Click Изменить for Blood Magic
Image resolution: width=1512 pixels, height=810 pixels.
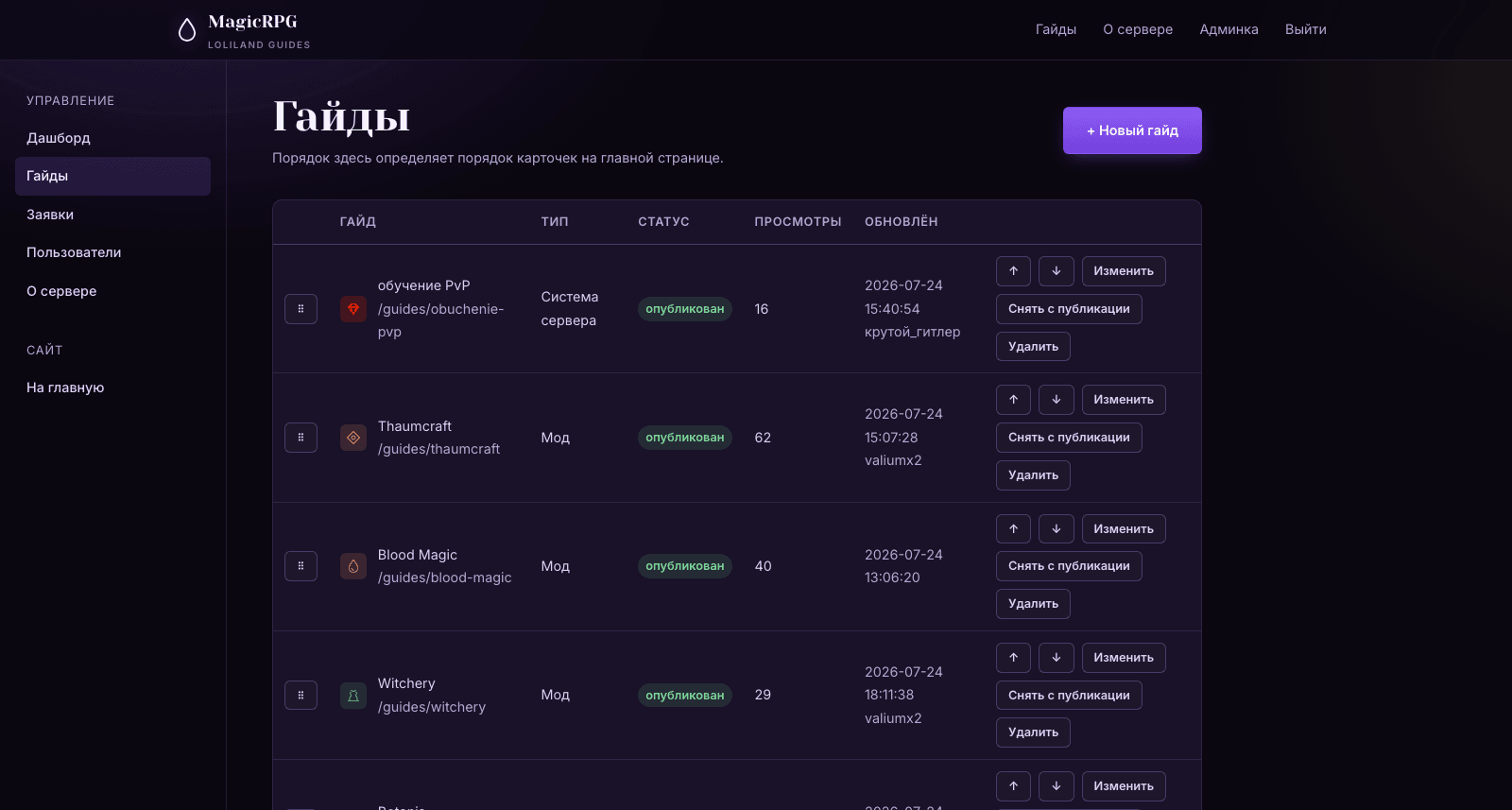click(1124, 529)
